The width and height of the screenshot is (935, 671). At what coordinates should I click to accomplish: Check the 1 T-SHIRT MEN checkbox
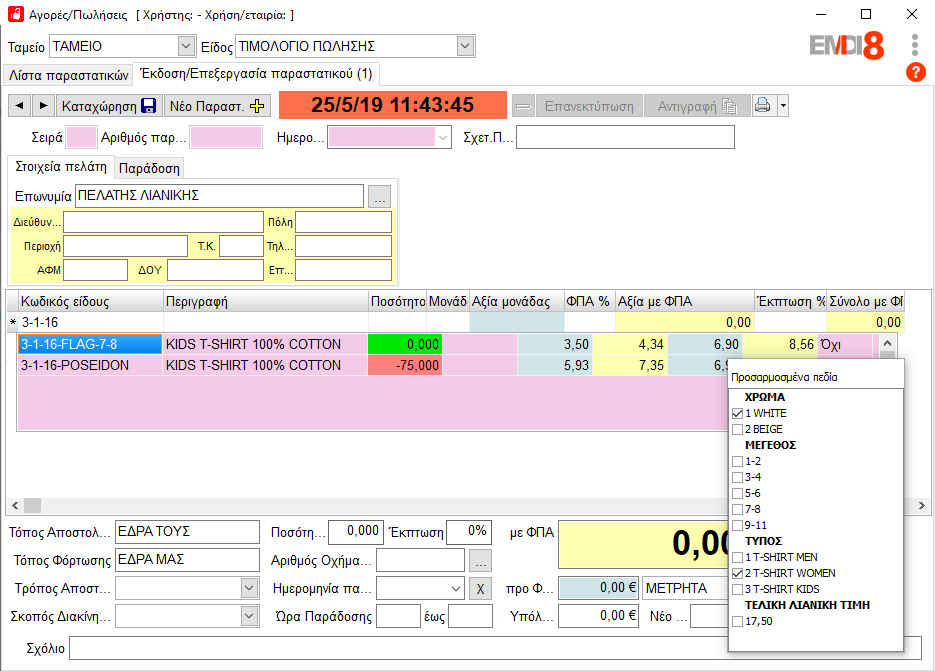click(x=738, y=557)
